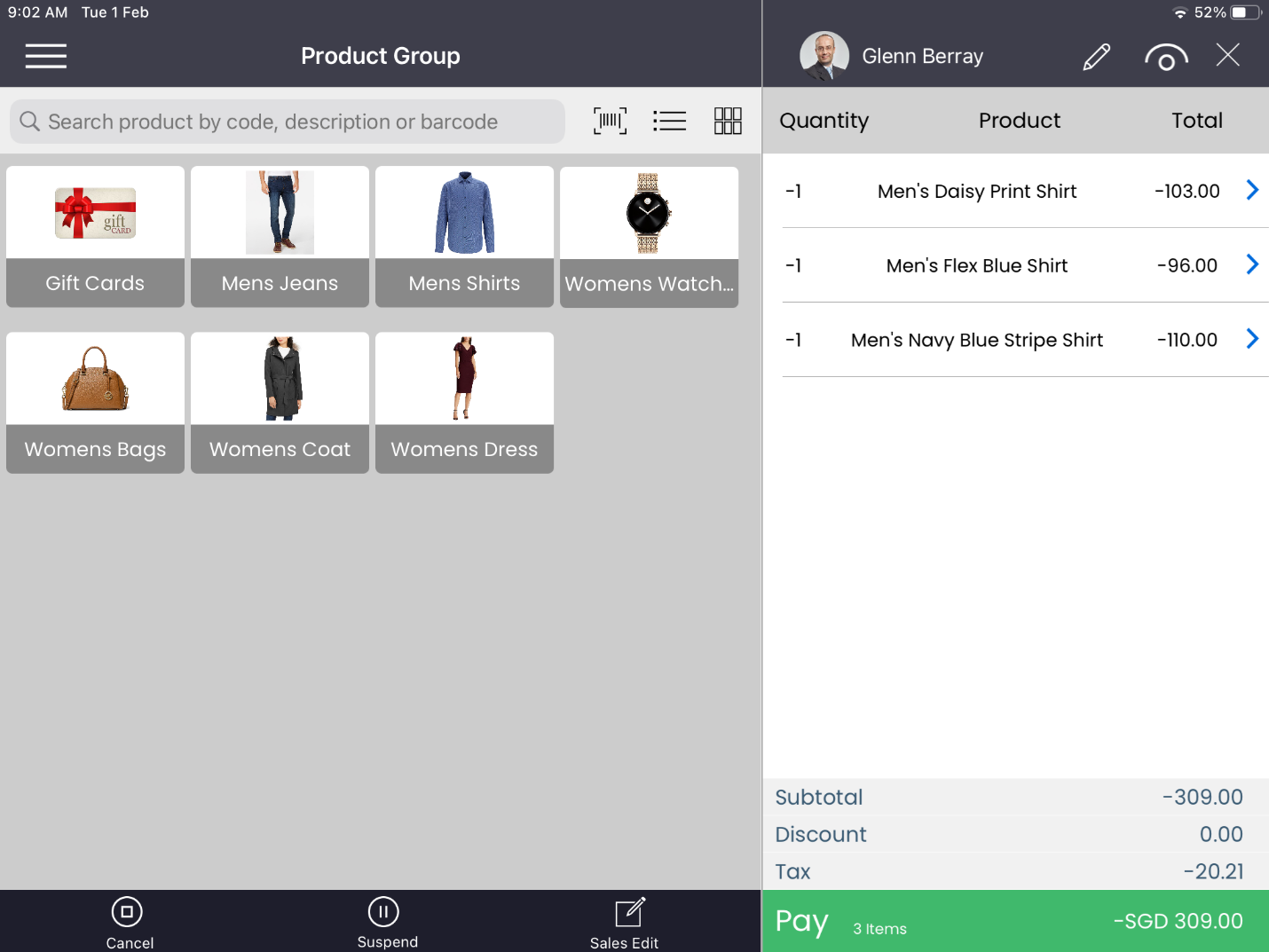Select the Womens Bags category
This screenshot has height=952, width=1269.
95,402
